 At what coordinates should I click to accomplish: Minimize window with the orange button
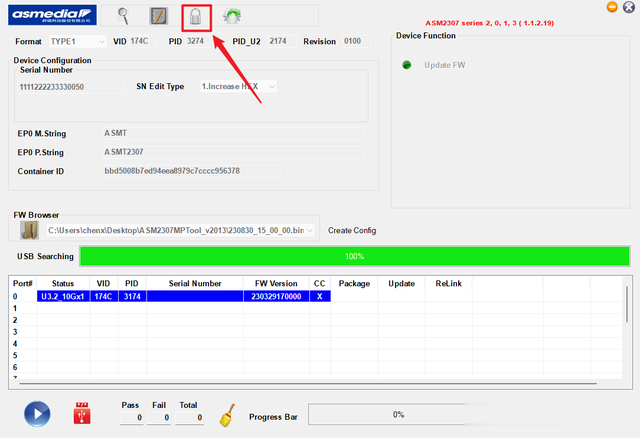click(x=612, y=7)
